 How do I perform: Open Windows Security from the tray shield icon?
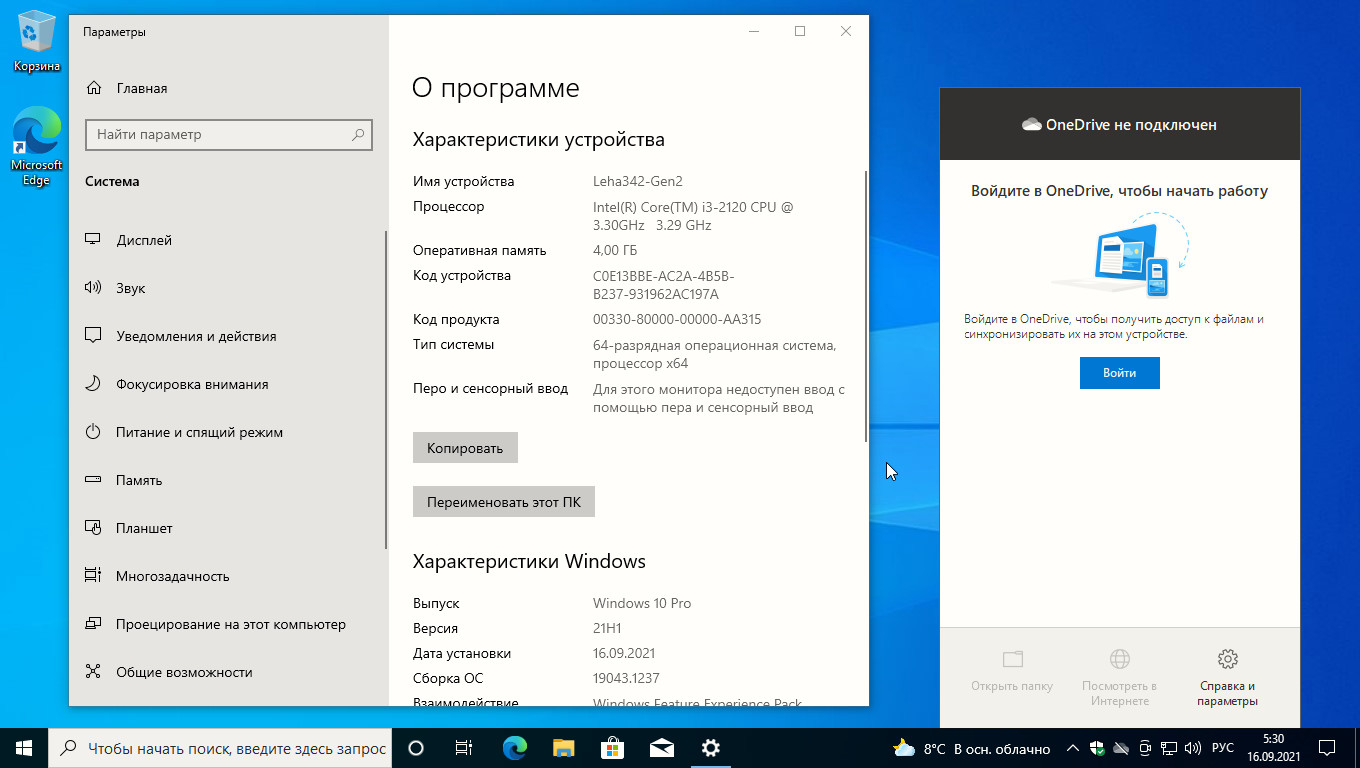coord(1097,748)
